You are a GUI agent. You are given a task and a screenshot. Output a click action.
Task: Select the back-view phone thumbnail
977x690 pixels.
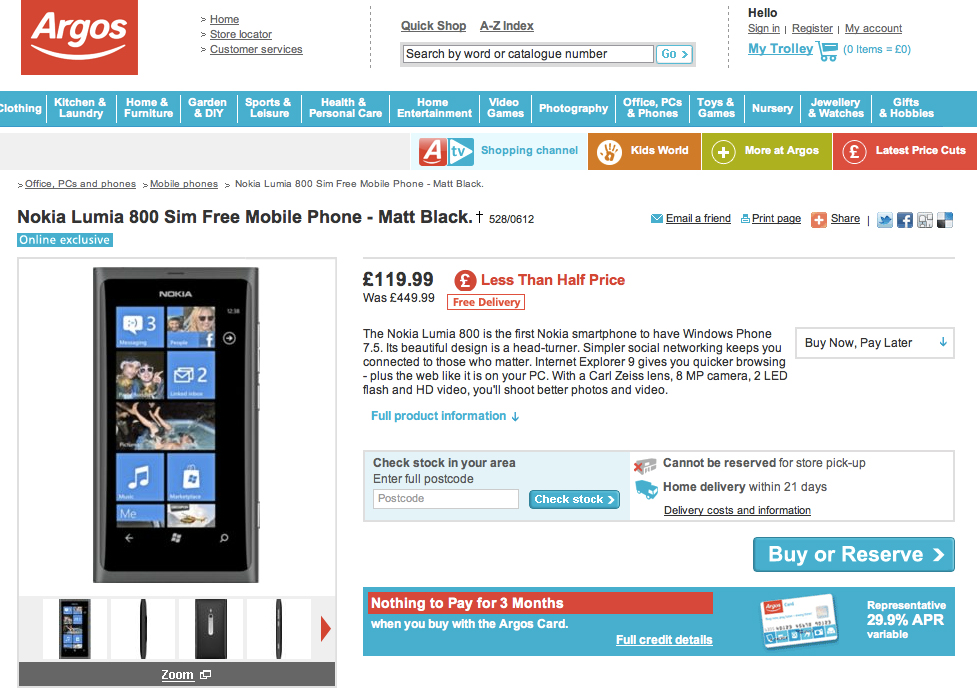click(211, 629)
